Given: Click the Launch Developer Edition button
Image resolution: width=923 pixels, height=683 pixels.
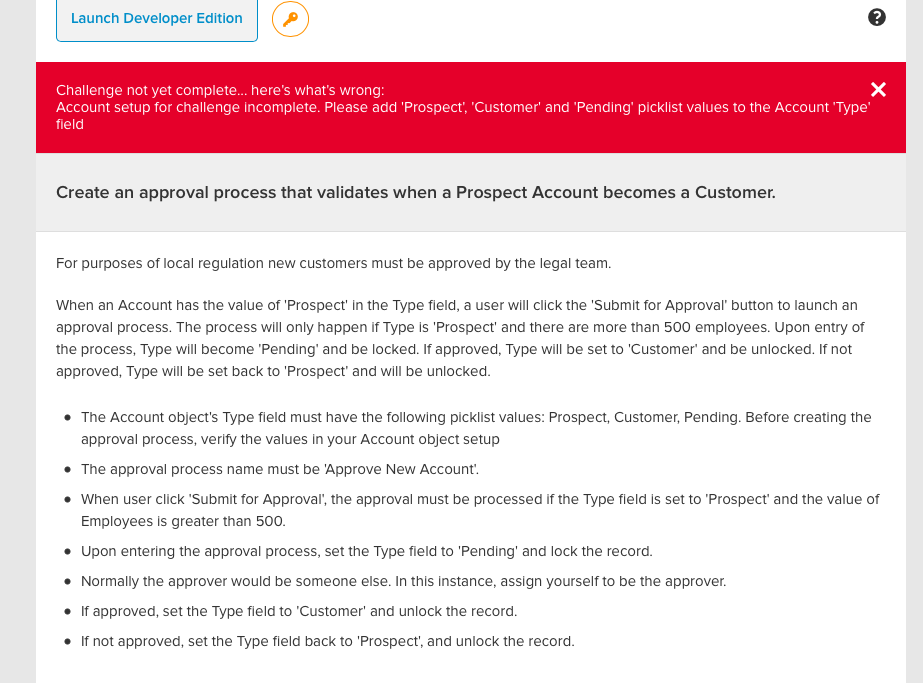Looking at the screenshot, I should (157, 19).
